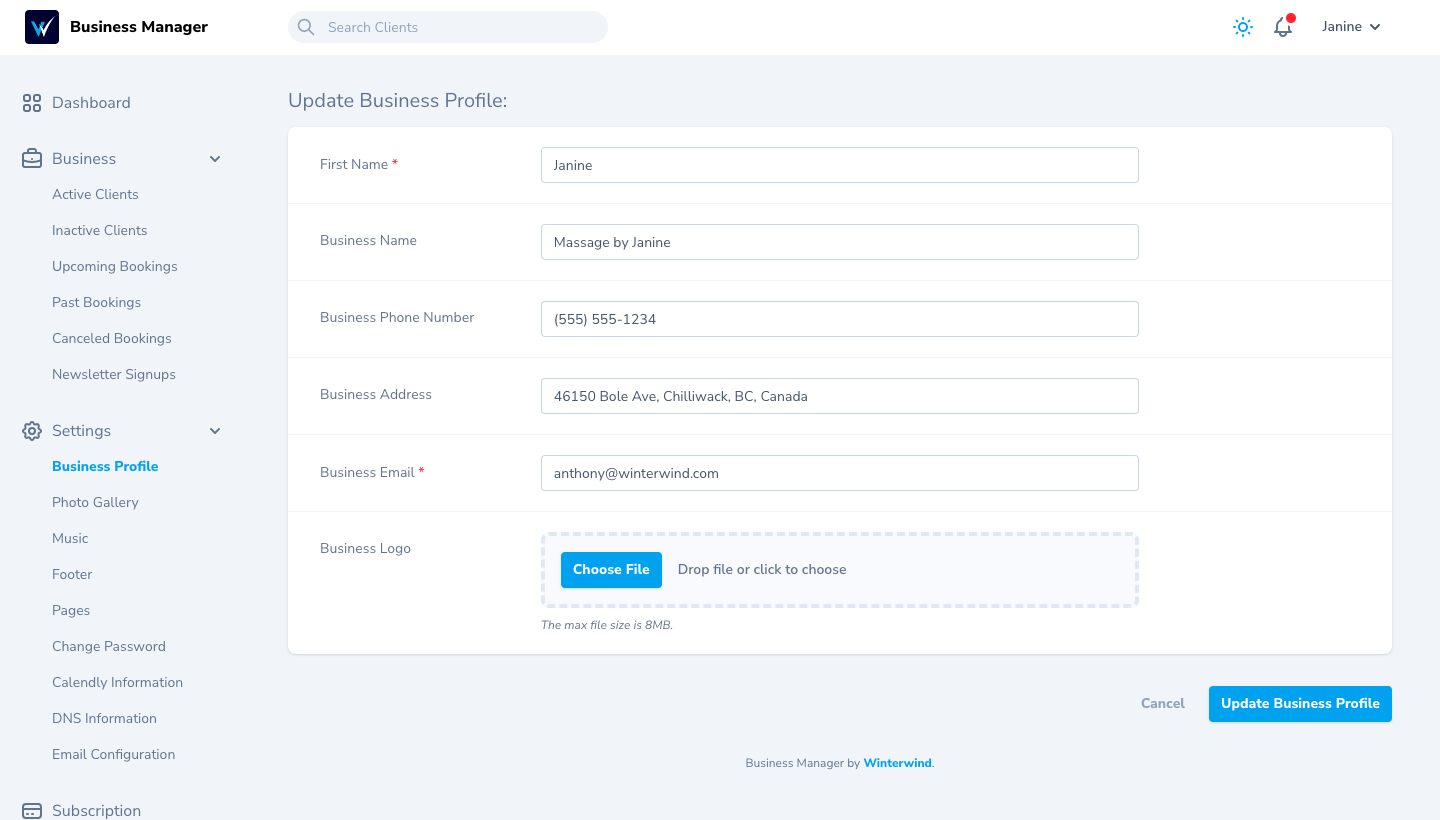Open the Winterwind link in the footer
1440x820 pixels.
tap(897, 763)
